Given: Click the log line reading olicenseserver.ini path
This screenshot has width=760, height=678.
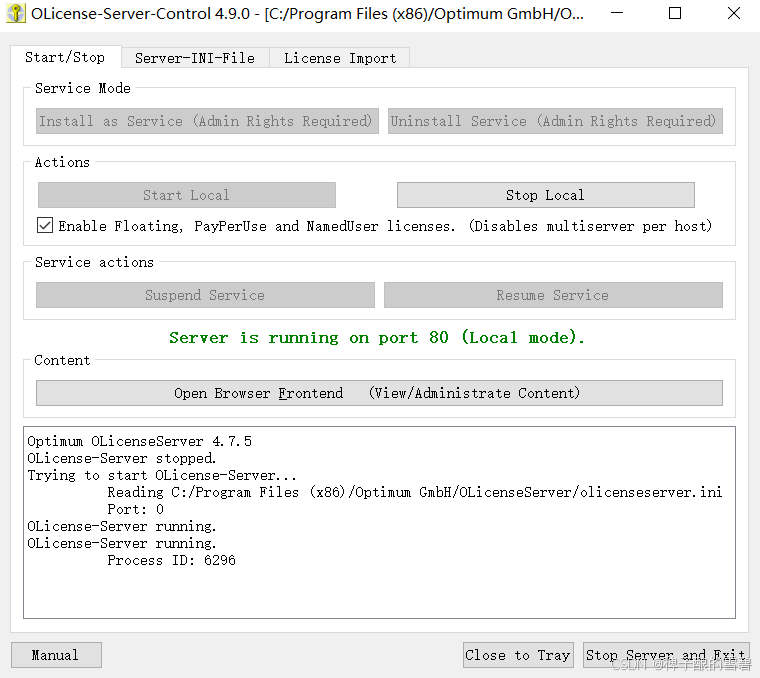Looking at the screenshot, I should pos(414,492).
